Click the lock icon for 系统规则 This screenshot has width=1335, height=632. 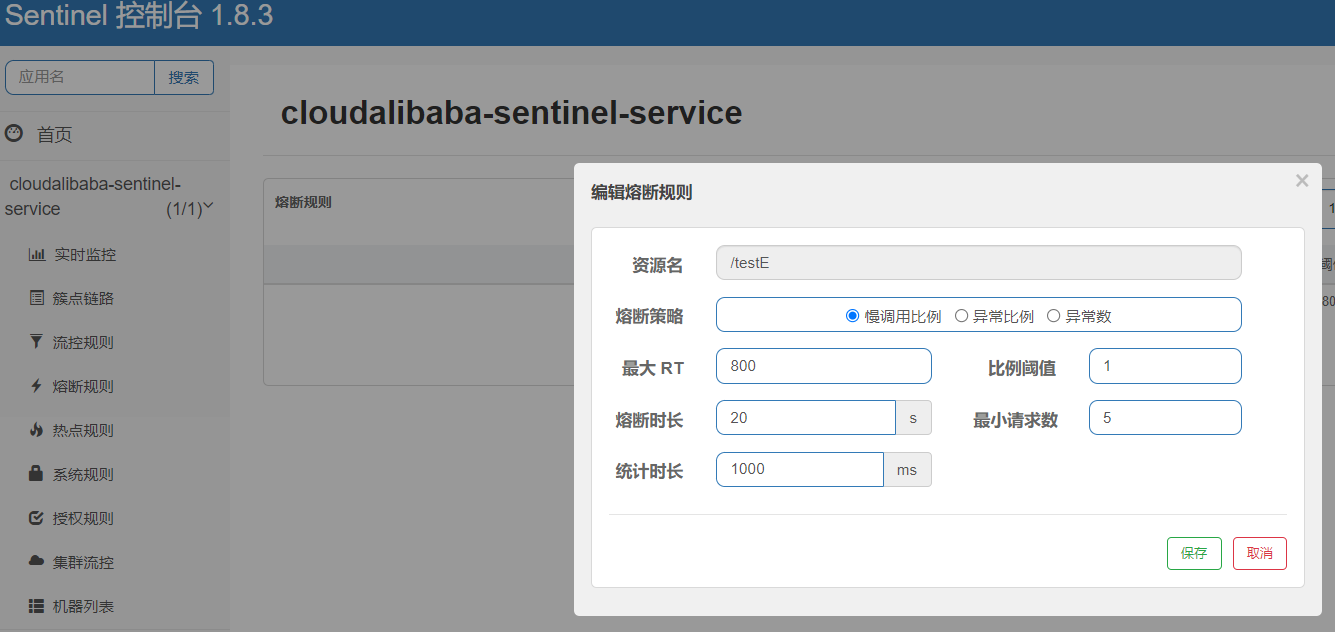[37, 474]
